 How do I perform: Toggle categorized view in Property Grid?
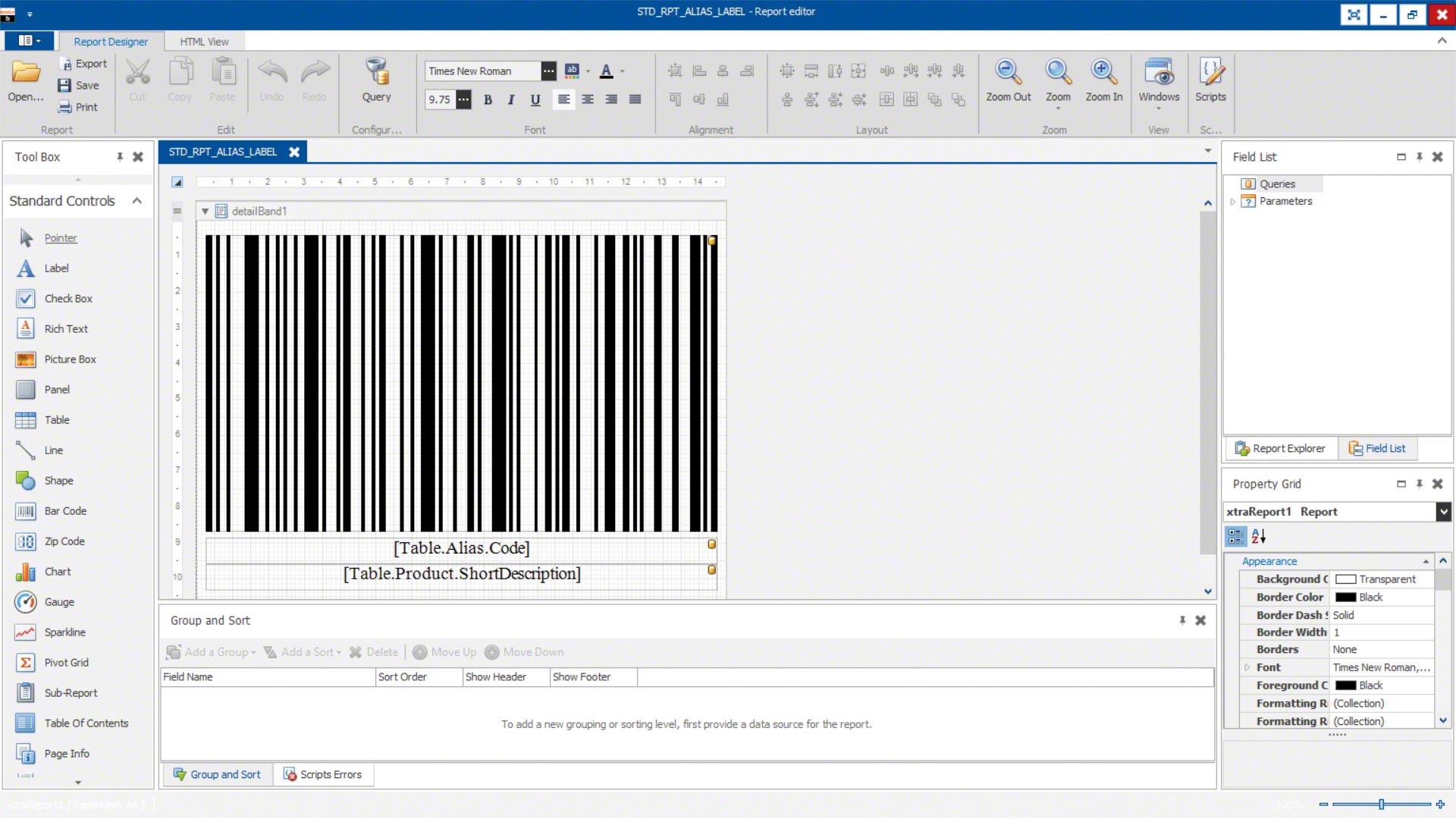(1236, 536)
